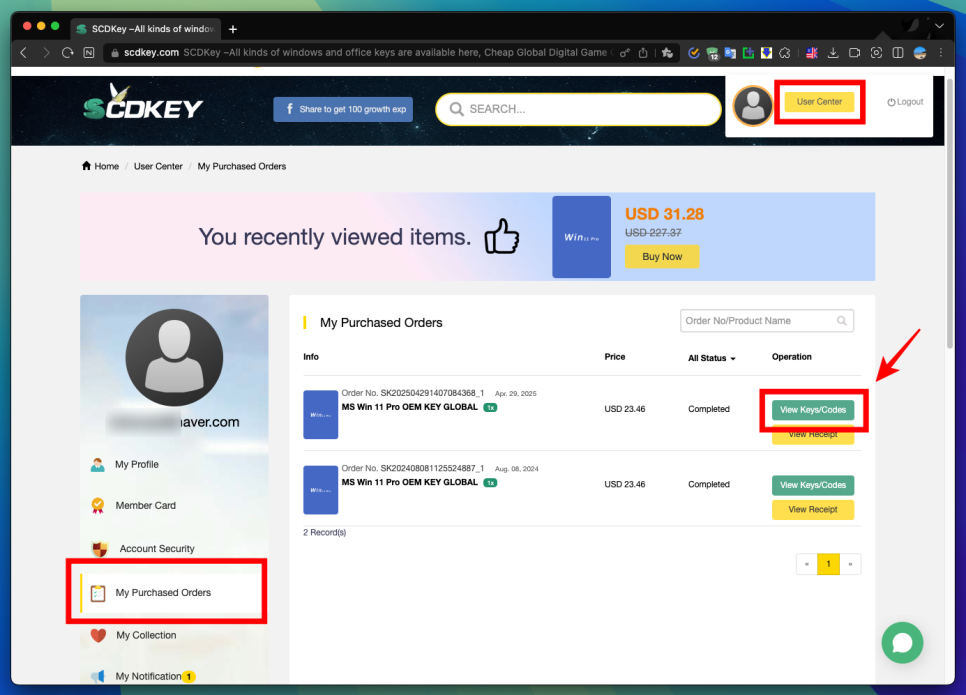The width and height of the screenshot is (966, 695).
Task: Open Account Security in sidebar
Action: pos(156,548)
